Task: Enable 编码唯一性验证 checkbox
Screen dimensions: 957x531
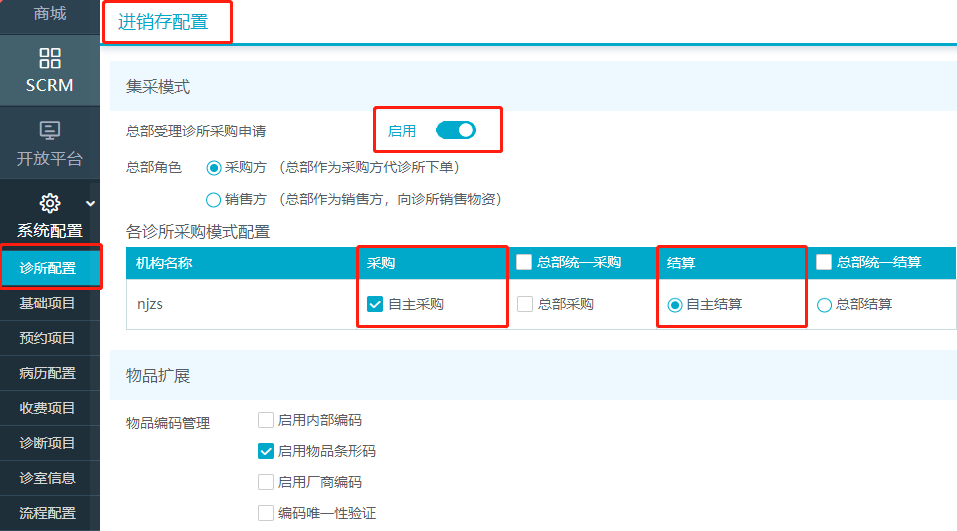Action: [265, 513]
